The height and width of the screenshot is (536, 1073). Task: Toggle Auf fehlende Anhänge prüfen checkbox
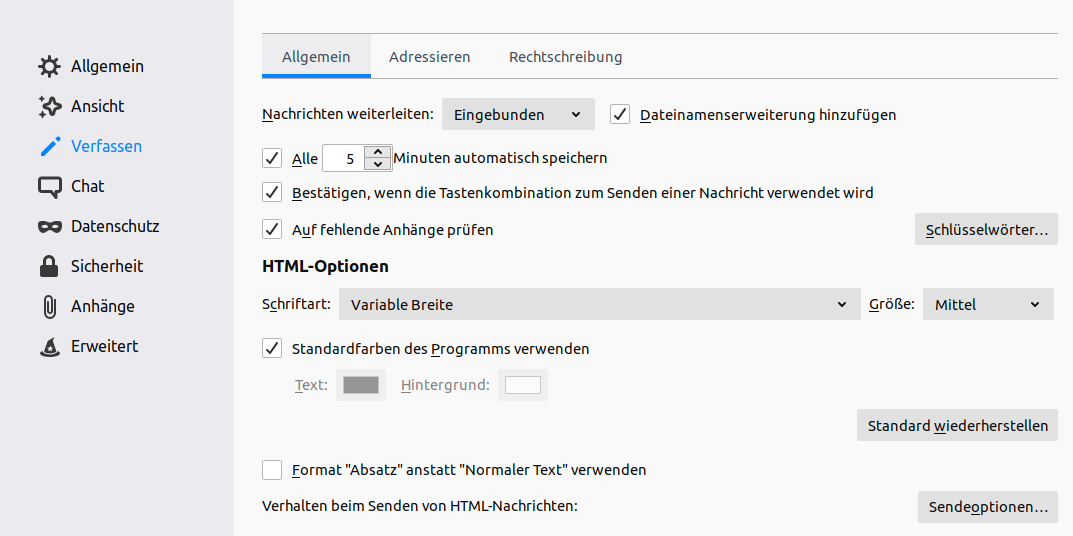tap(272, 229)
